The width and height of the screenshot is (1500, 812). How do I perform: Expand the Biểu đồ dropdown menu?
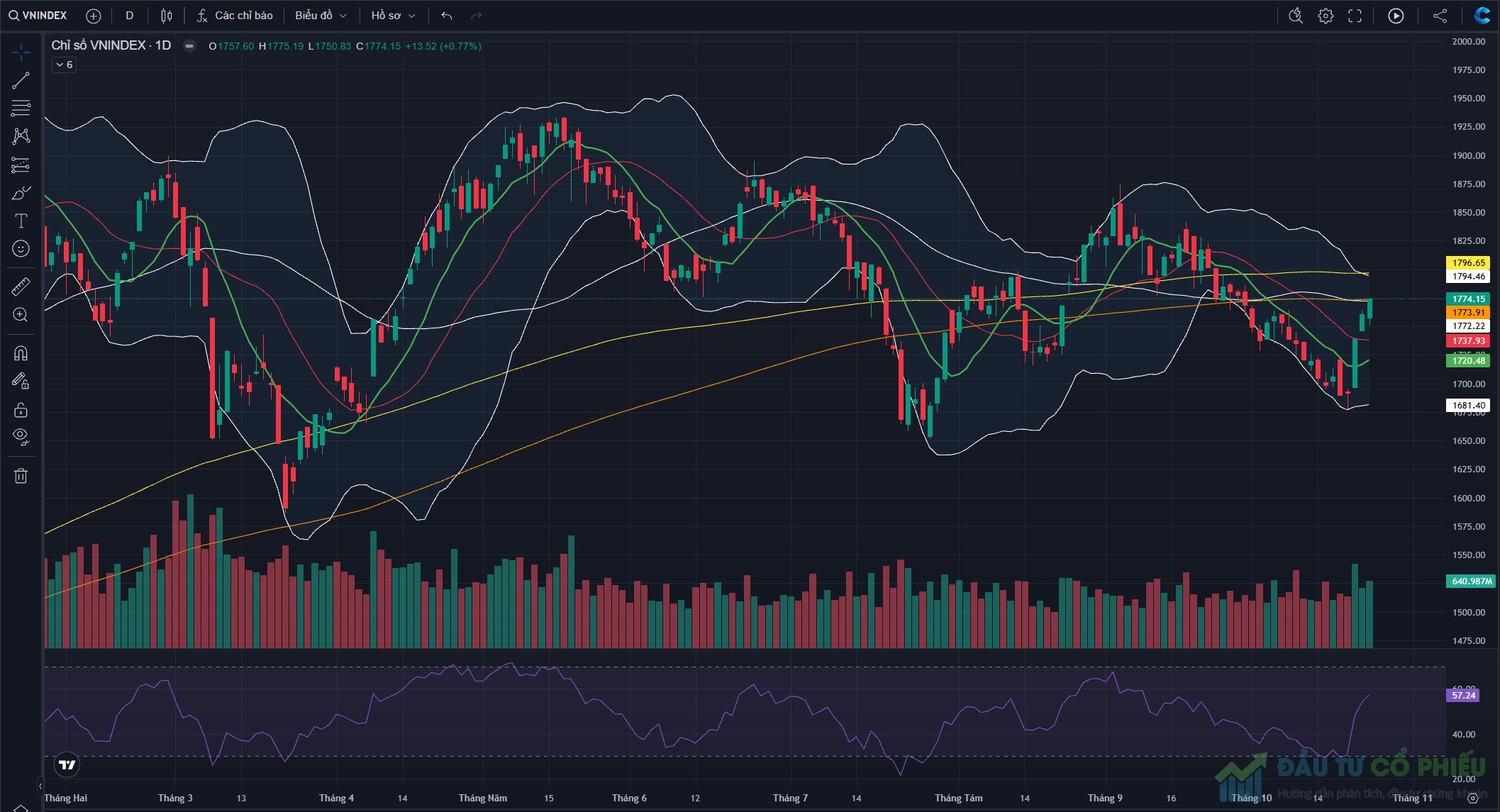321,16
